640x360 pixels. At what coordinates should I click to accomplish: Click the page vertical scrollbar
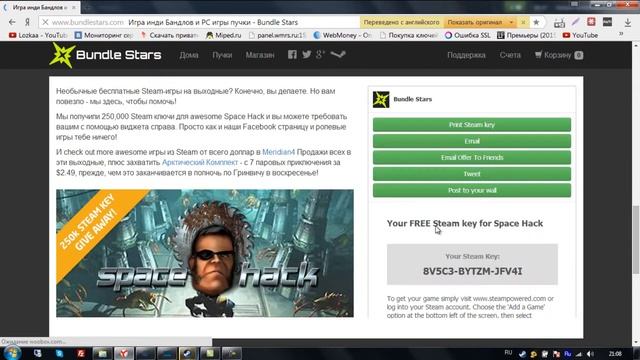tap(636, 241)
